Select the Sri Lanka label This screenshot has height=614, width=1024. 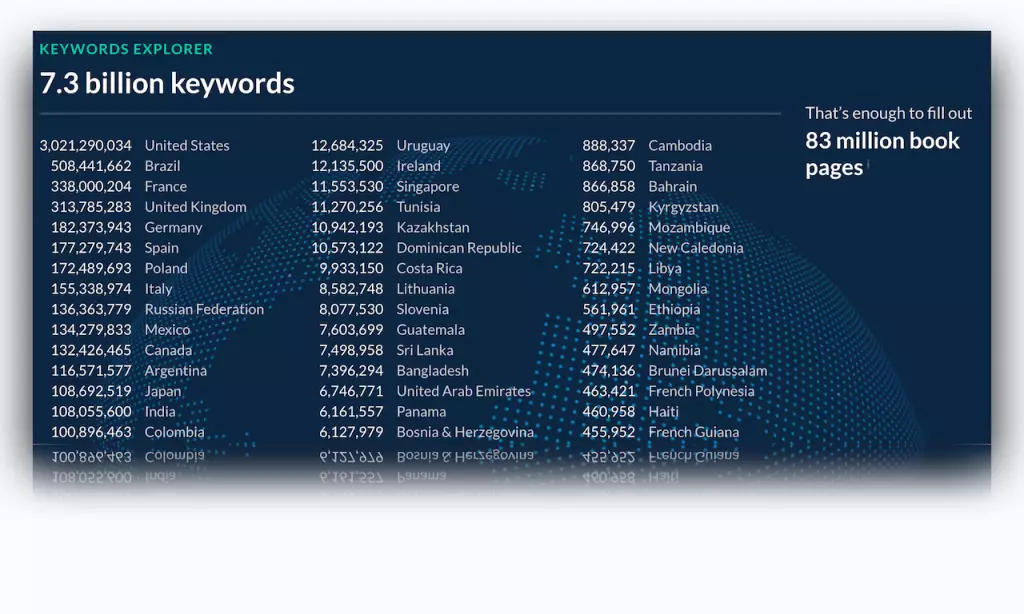click(424, 350)
